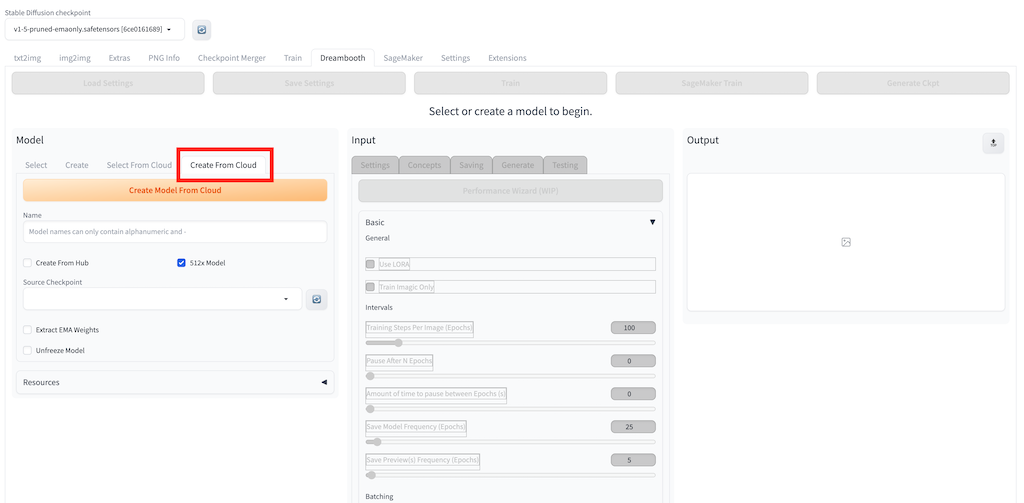Refresh the Stable Diffusion checkpoint list
Screen dimensions: 1024x503
point(201,30)
